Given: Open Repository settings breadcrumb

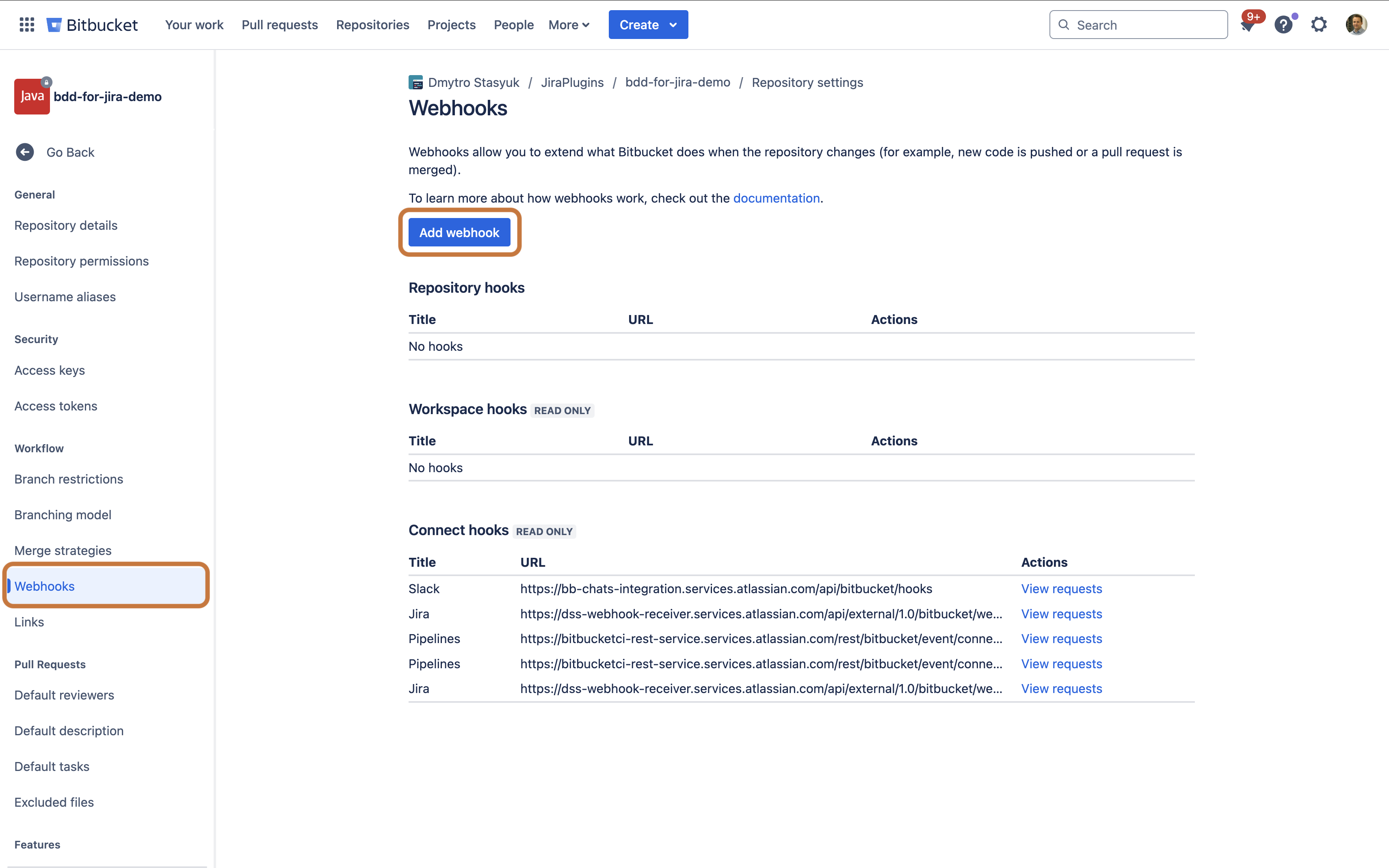Looking at the screenshot, I should coord(807,83).
